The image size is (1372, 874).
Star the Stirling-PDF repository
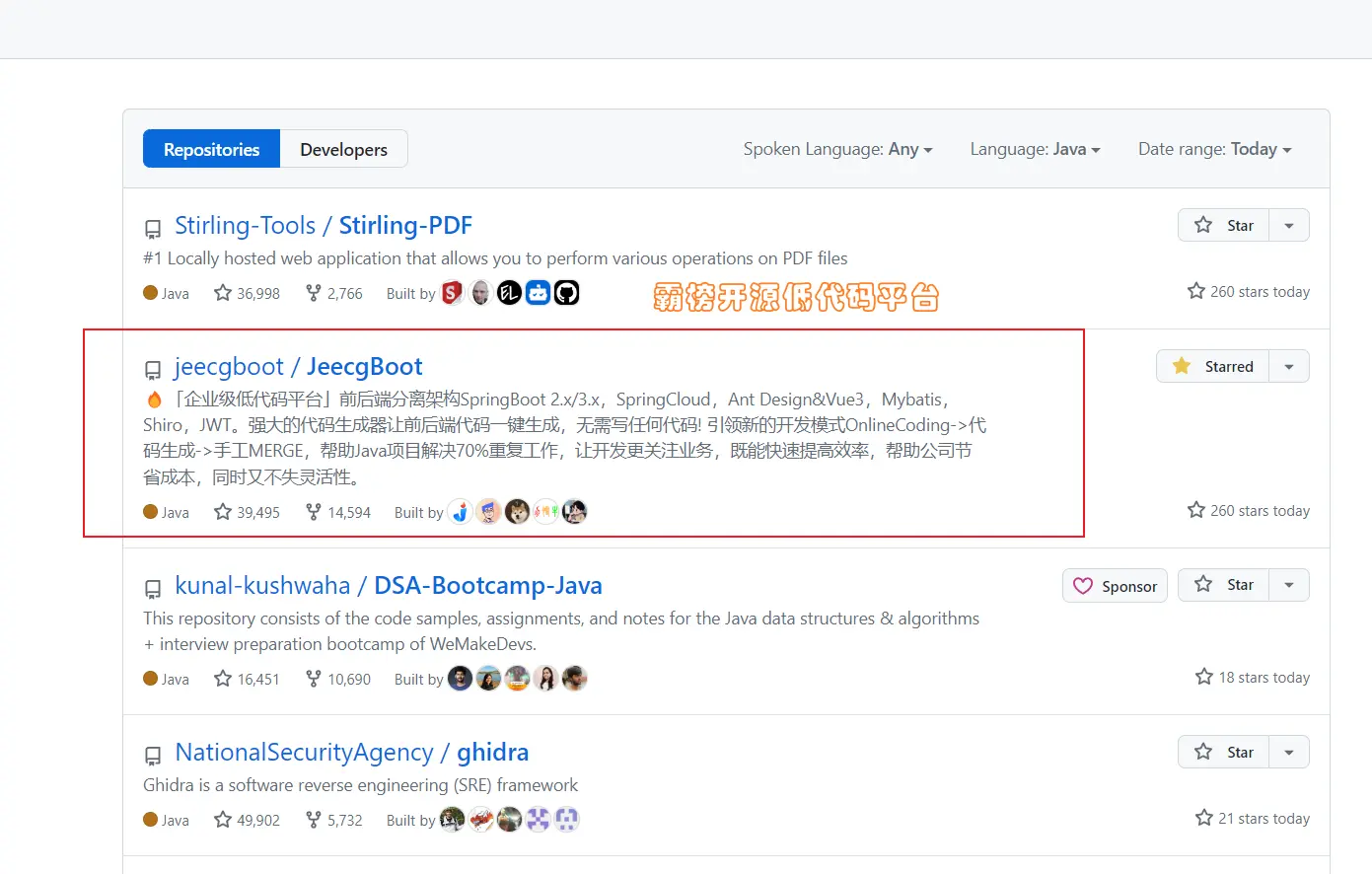point(1223,225)
